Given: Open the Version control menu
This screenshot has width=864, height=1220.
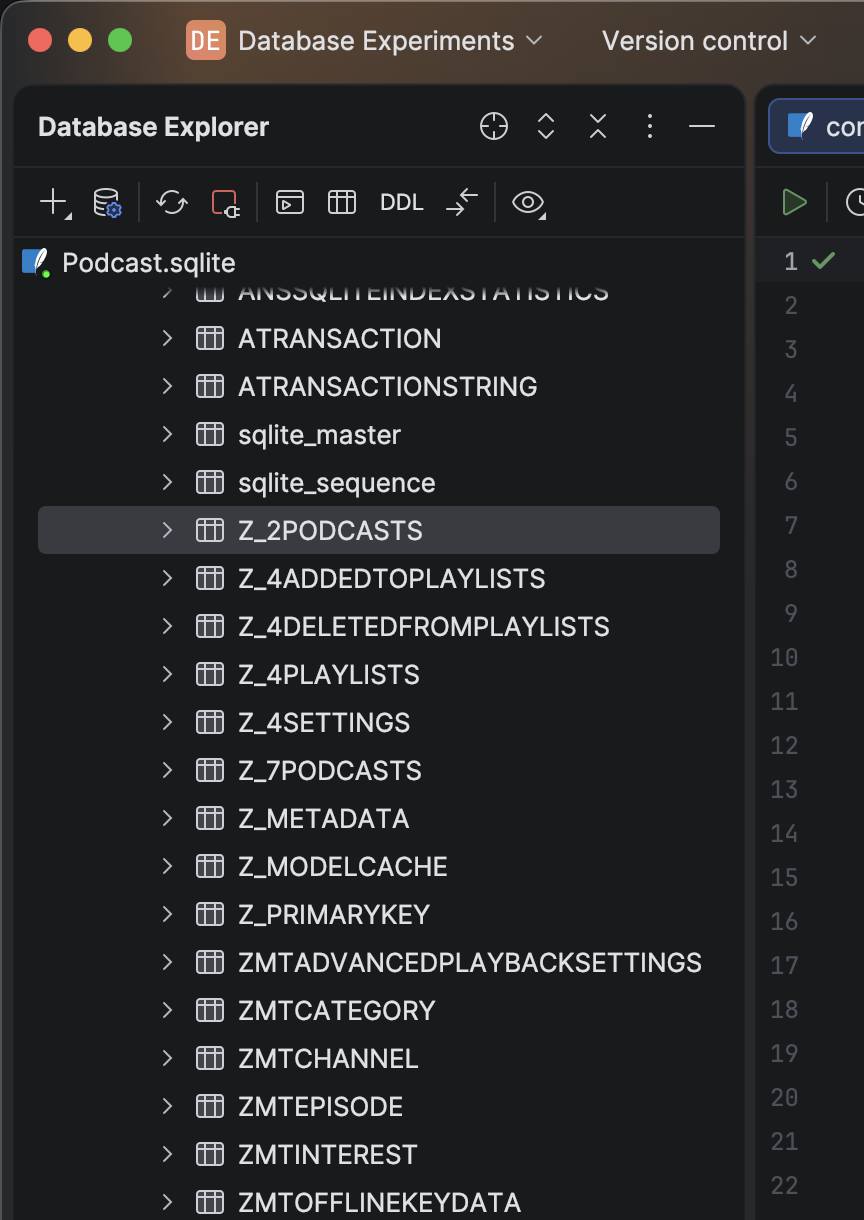Looking at the screenshot, I should (x=709, y=41).
